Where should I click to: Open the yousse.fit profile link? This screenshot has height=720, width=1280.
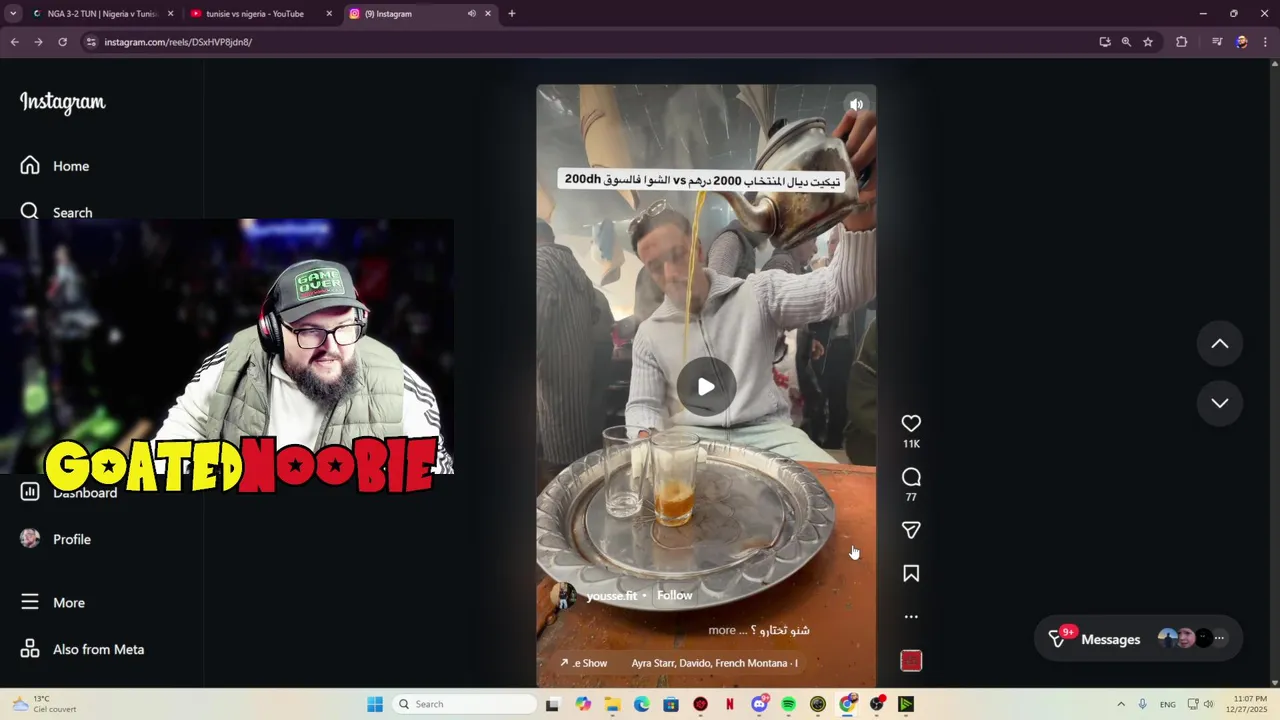click(611, 596)
